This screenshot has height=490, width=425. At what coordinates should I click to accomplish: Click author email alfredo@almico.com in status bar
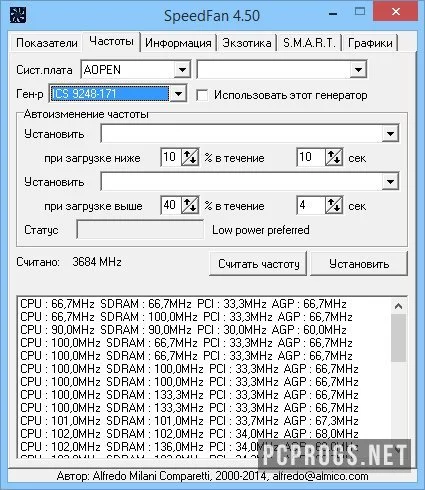pos(320,476)
